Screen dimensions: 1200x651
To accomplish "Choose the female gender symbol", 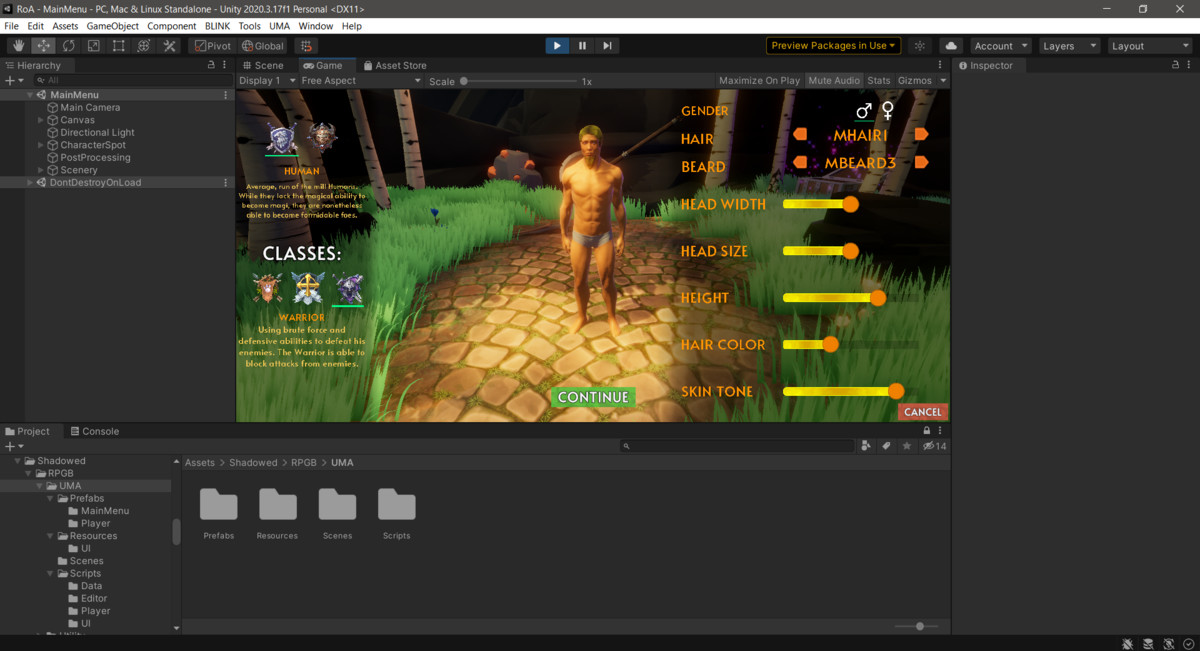I will coord(886,110).
